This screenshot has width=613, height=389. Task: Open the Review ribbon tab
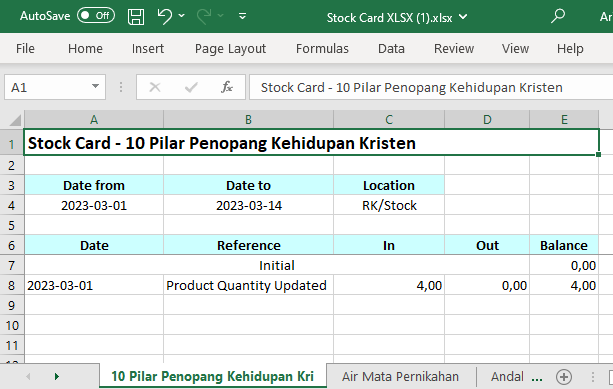coord(454,48)
